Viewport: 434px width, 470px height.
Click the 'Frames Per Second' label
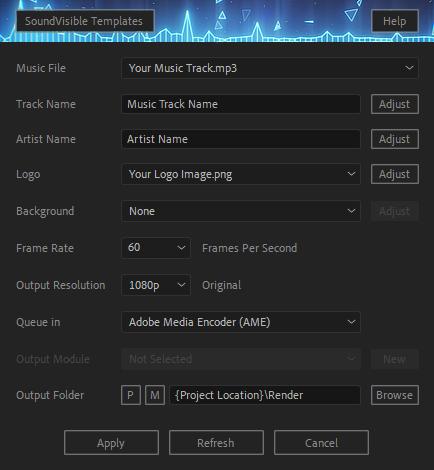point(249,248)
